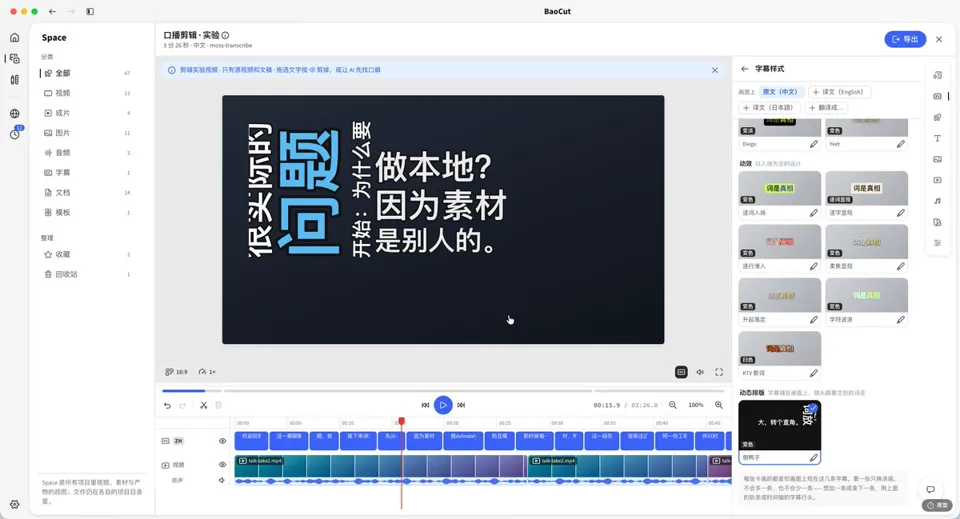
Task: Hide the 视频 video track
Action: coord(222,465)
